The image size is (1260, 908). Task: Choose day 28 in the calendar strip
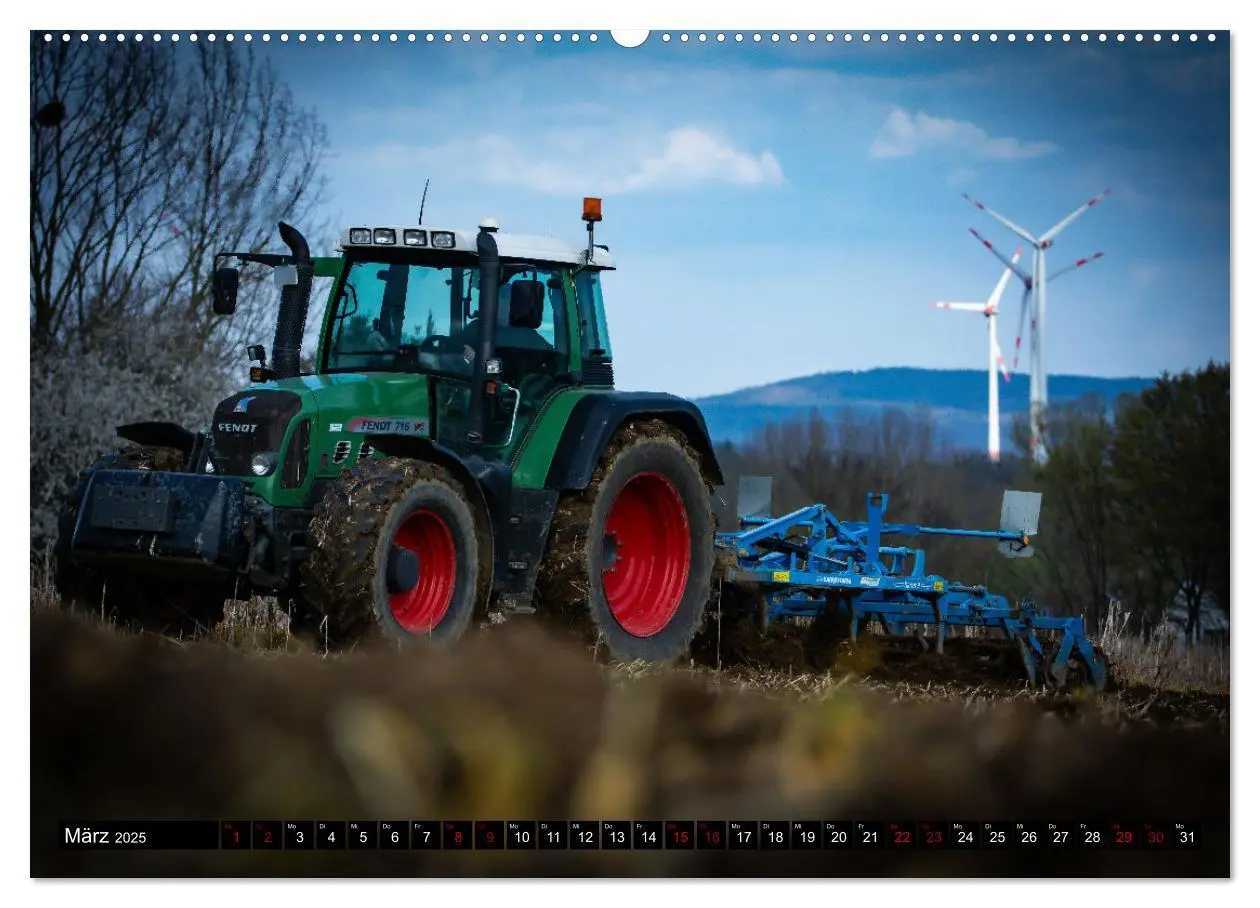(x=1090, y=836)
